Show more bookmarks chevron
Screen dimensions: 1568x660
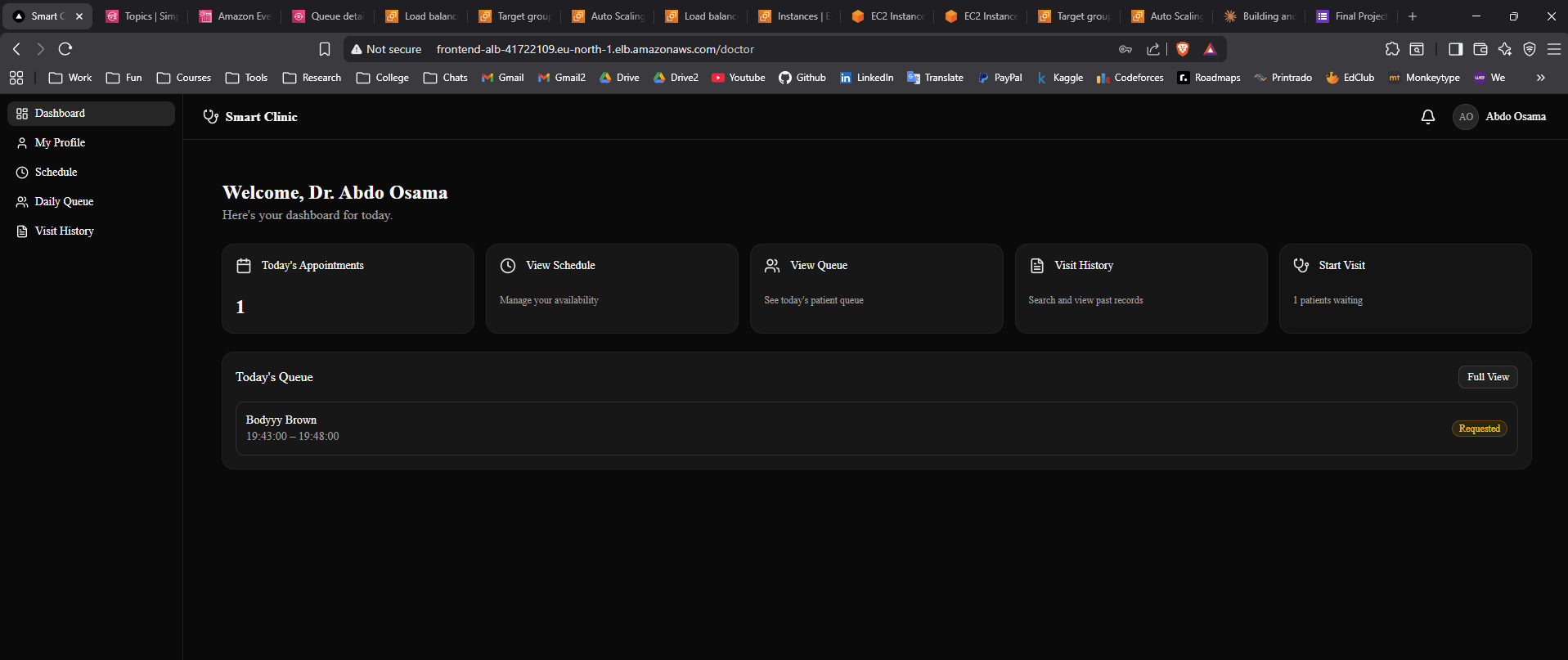click(x=1541, y=78)
